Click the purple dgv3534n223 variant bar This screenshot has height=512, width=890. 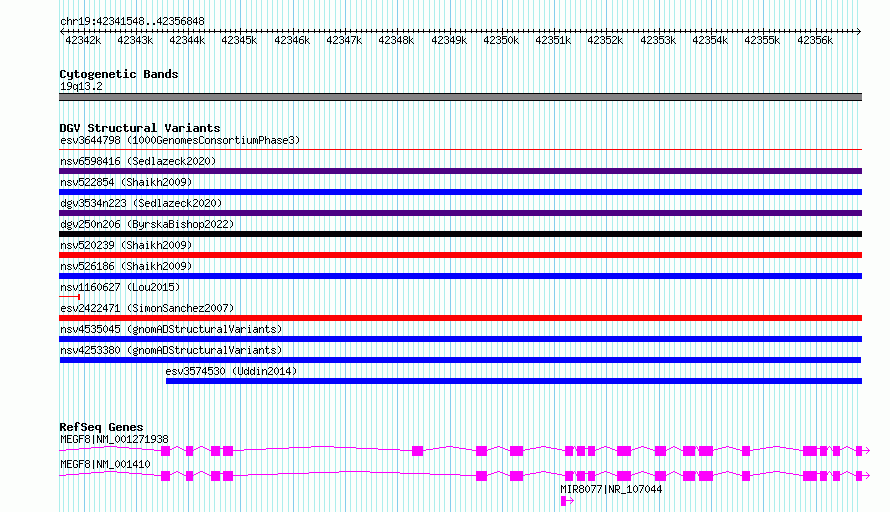pos(460,213)
